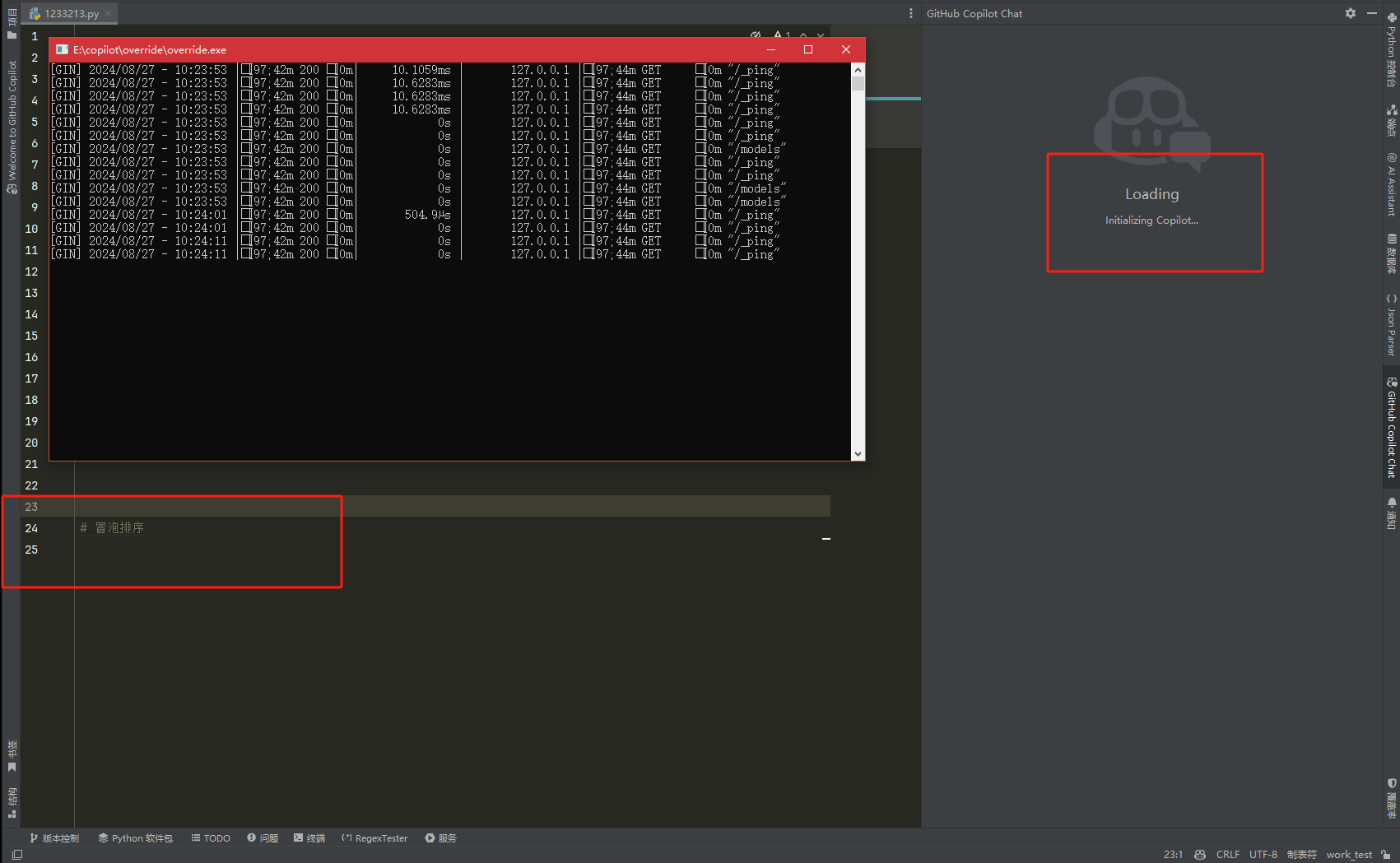
Task: Open UTF-8 file encoding selector
Action: click(x=1263, y=855)
